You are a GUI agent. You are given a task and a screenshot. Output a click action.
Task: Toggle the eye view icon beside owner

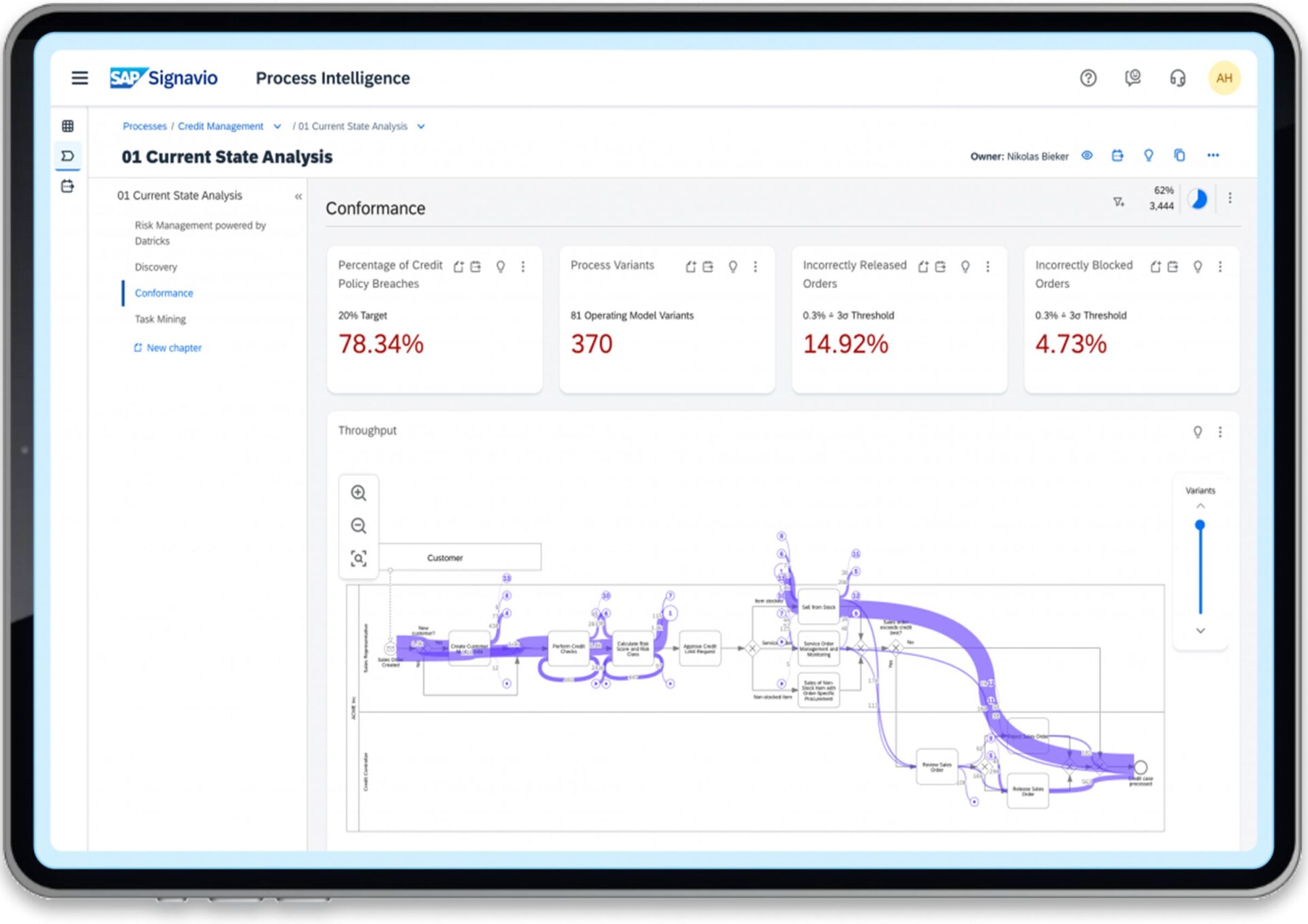pos(1087,155)
